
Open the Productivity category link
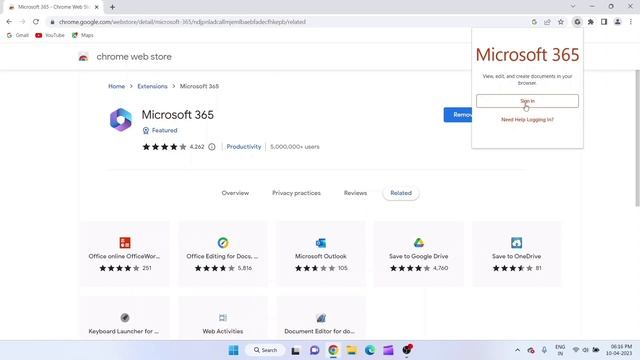click(x=244, y=147)
